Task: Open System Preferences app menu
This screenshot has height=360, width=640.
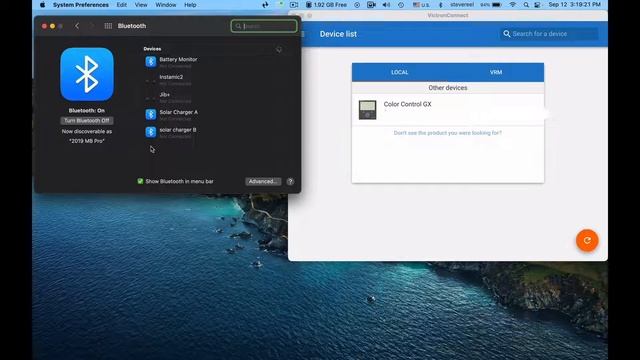Action: 81,5
